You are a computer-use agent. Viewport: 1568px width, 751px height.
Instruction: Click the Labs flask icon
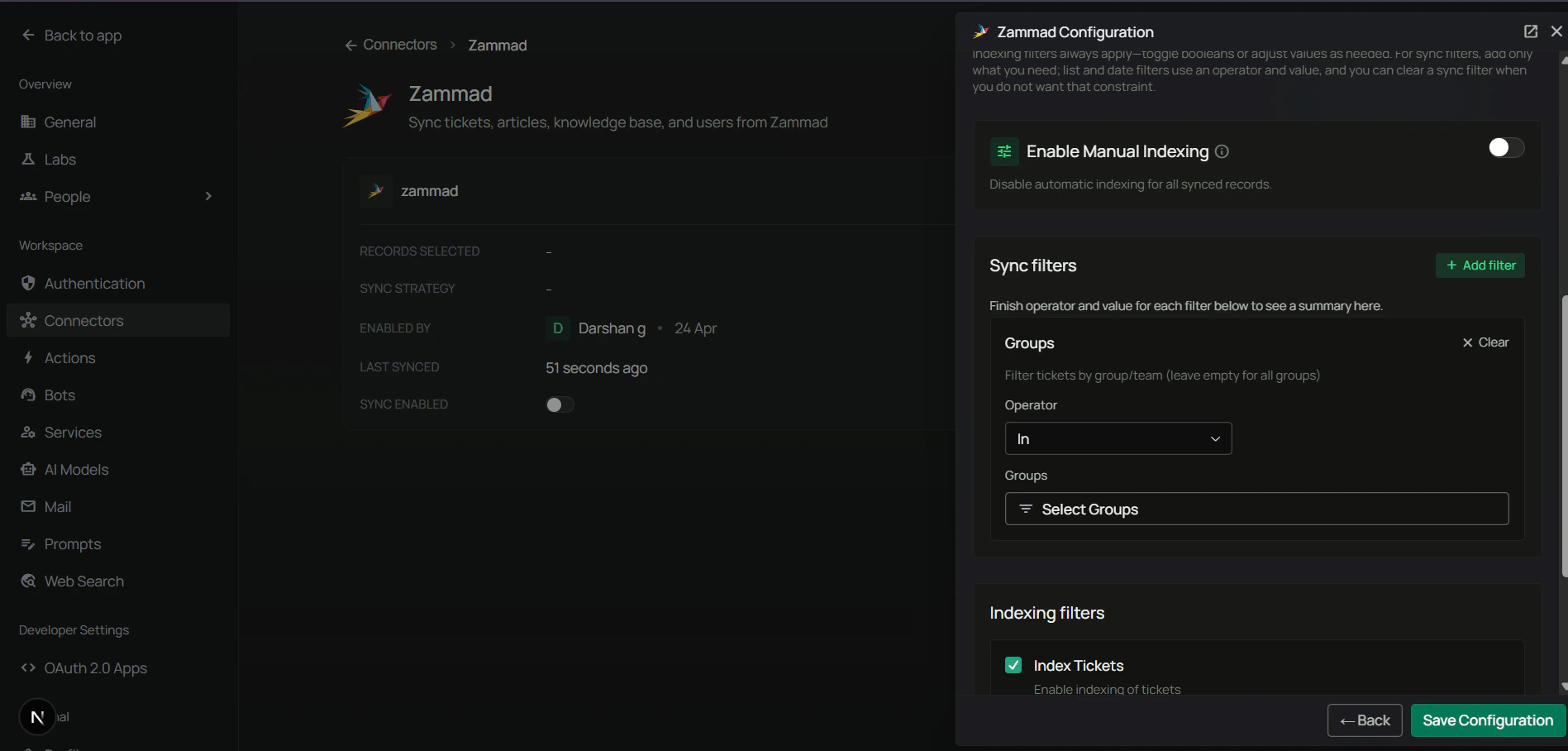click(28, 159)
